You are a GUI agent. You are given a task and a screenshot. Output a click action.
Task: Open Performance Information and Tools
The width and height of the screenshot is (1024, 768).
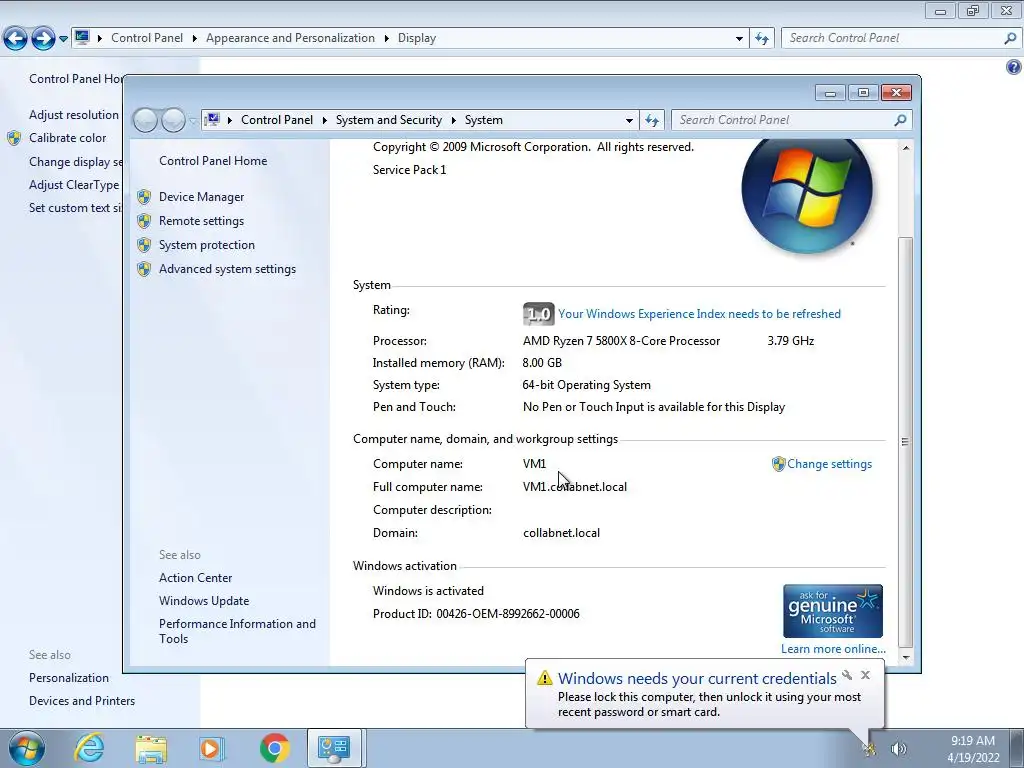click(237, 632)
